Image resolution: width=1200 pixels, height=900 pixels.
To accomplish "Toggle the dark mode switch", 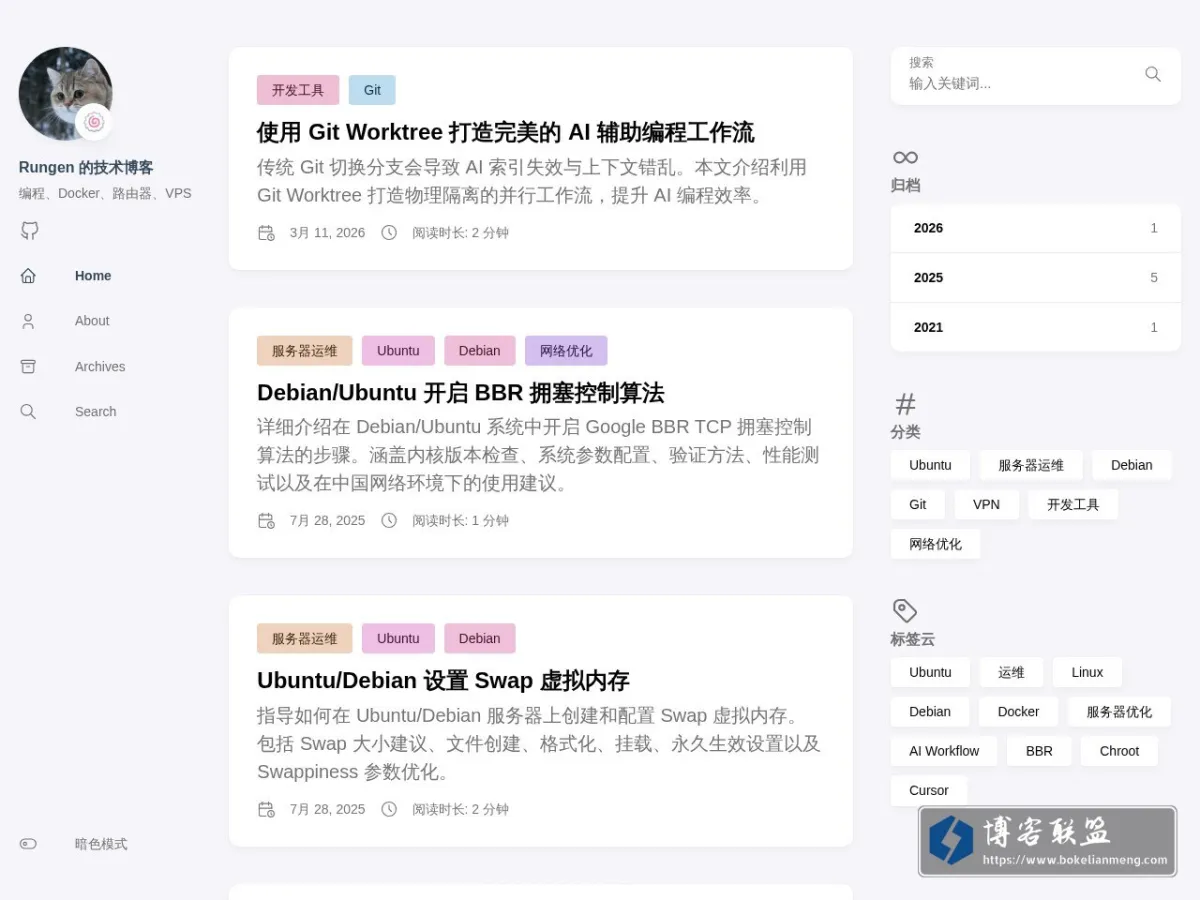I will click(28, 844).
